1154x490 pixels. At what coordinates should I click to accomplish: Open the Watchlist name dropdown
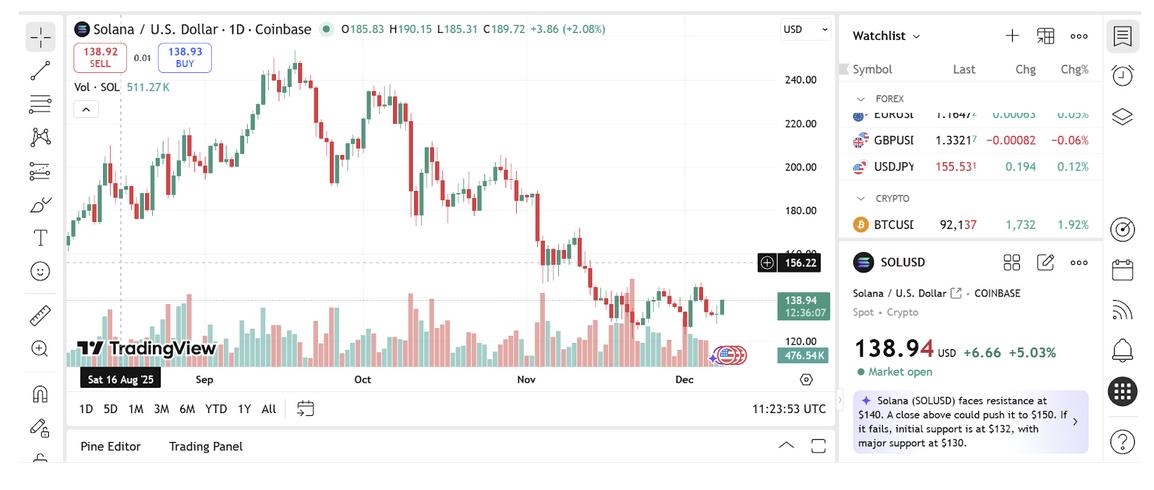pos(886,36)
